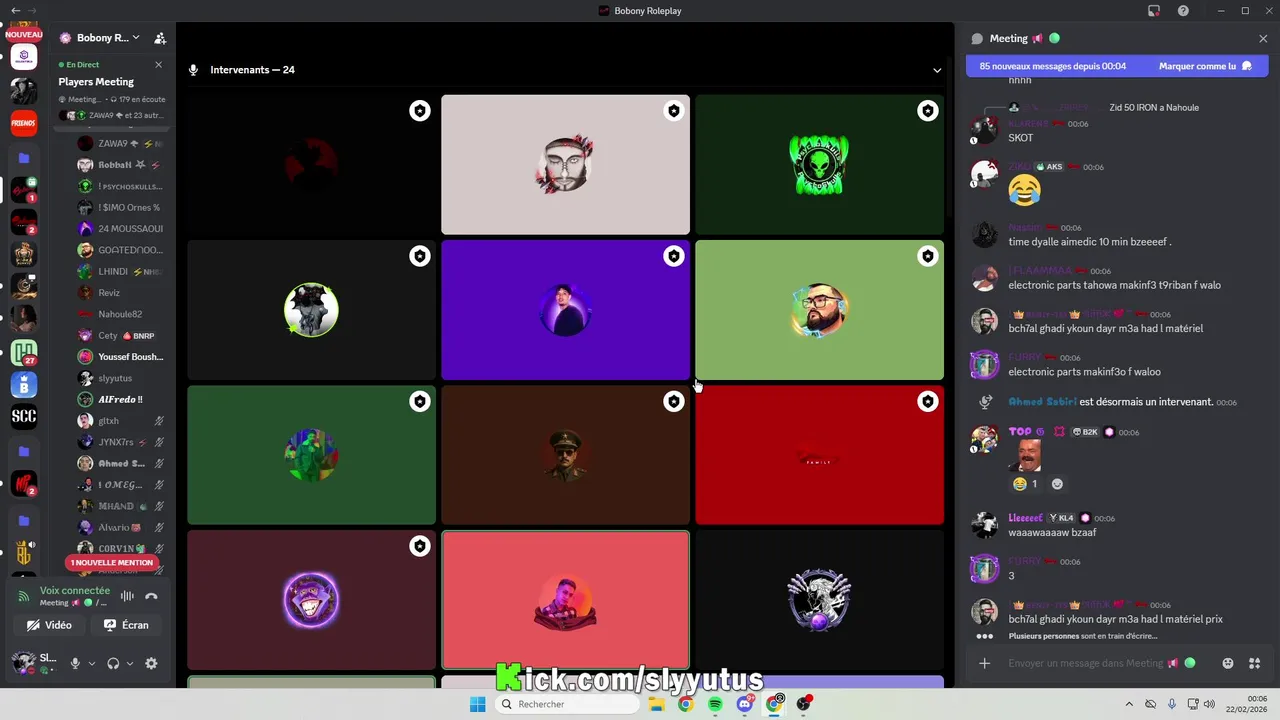This screenshot has height=720, width=1280.
Task: Open the FRIENDS server icon
Action: (x=24, y=122)
